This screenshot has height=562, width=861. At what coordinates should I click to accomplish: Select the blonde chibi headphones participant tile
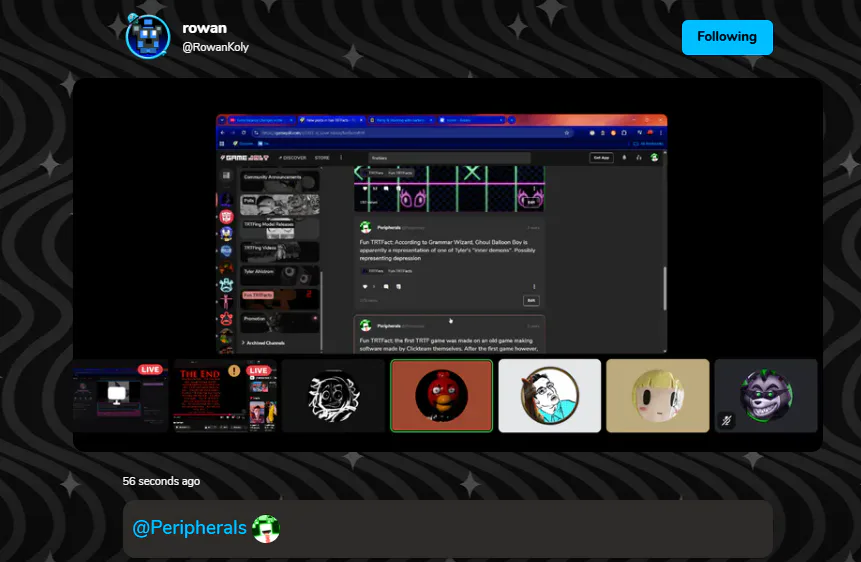coord(658,396)
